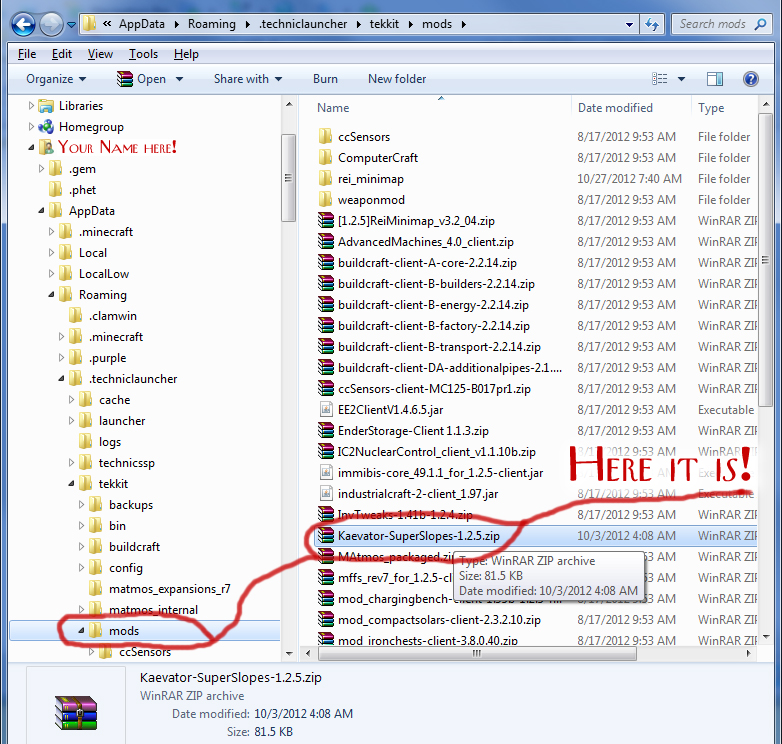
Task: Select the .minecraft folder under Roaming
Action: pos(116,337)
